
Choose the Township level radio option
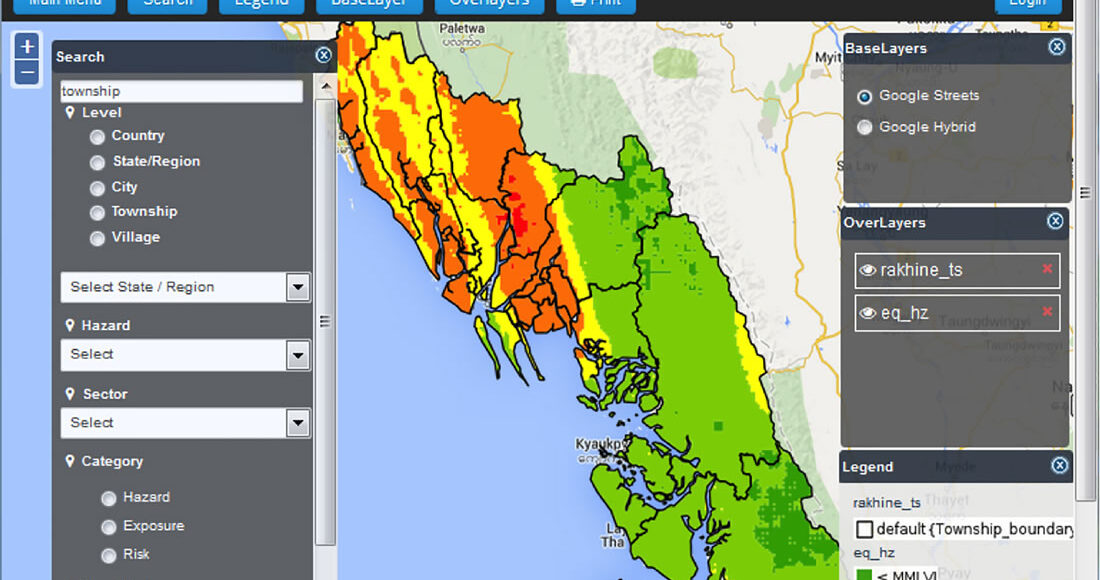pos(97,213)
